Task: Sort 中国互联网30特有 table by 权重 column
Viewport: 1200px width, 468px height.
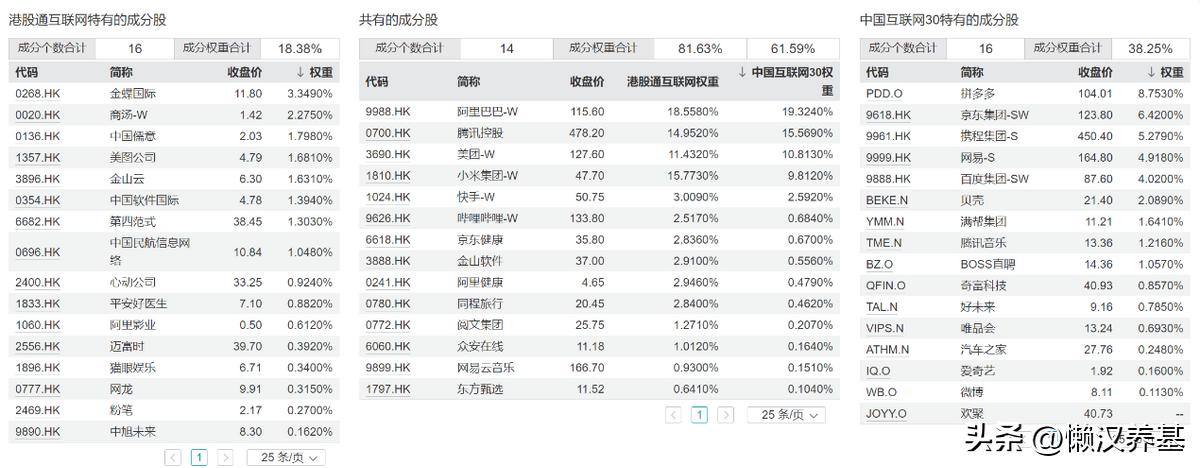Action: point(1165,72)
